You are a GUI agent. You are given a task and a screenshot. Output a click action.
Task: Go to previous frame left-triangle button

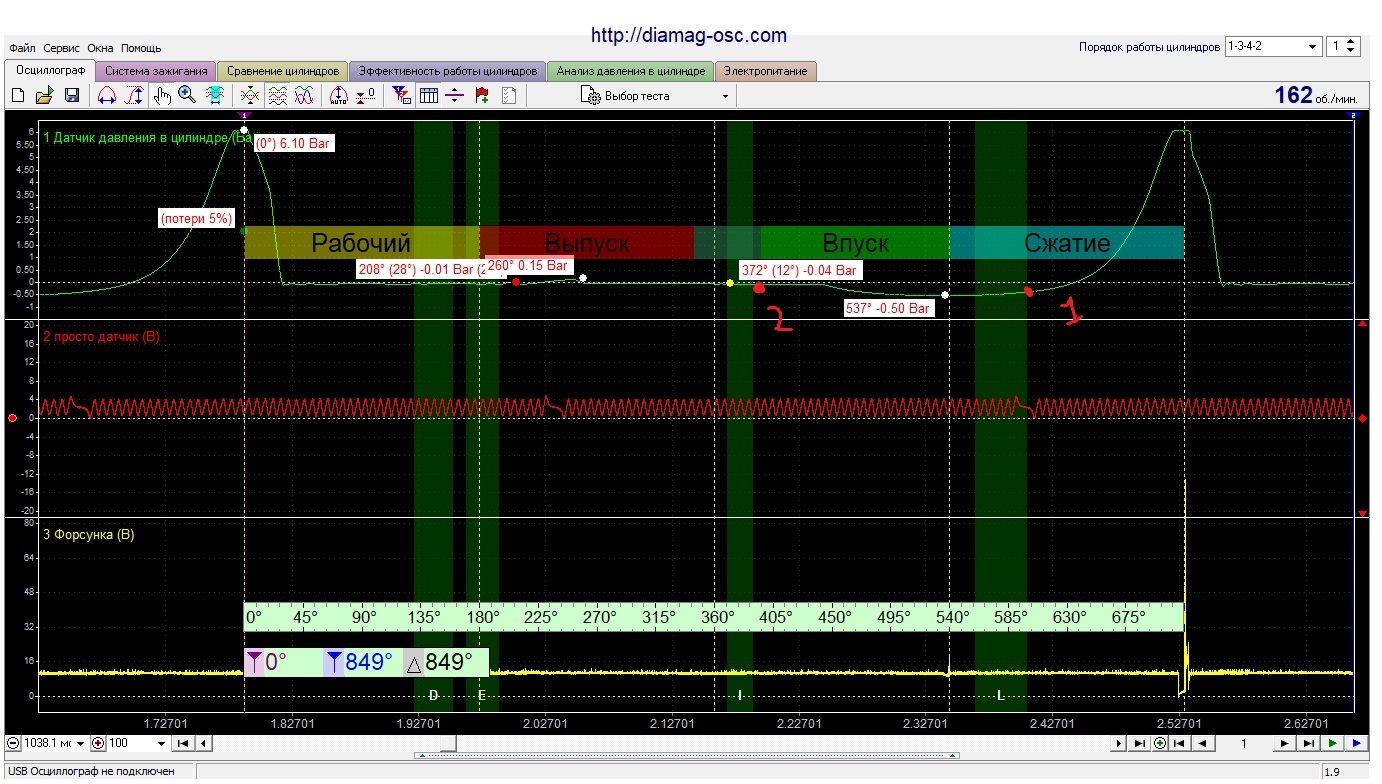[x=1203, y=743]
